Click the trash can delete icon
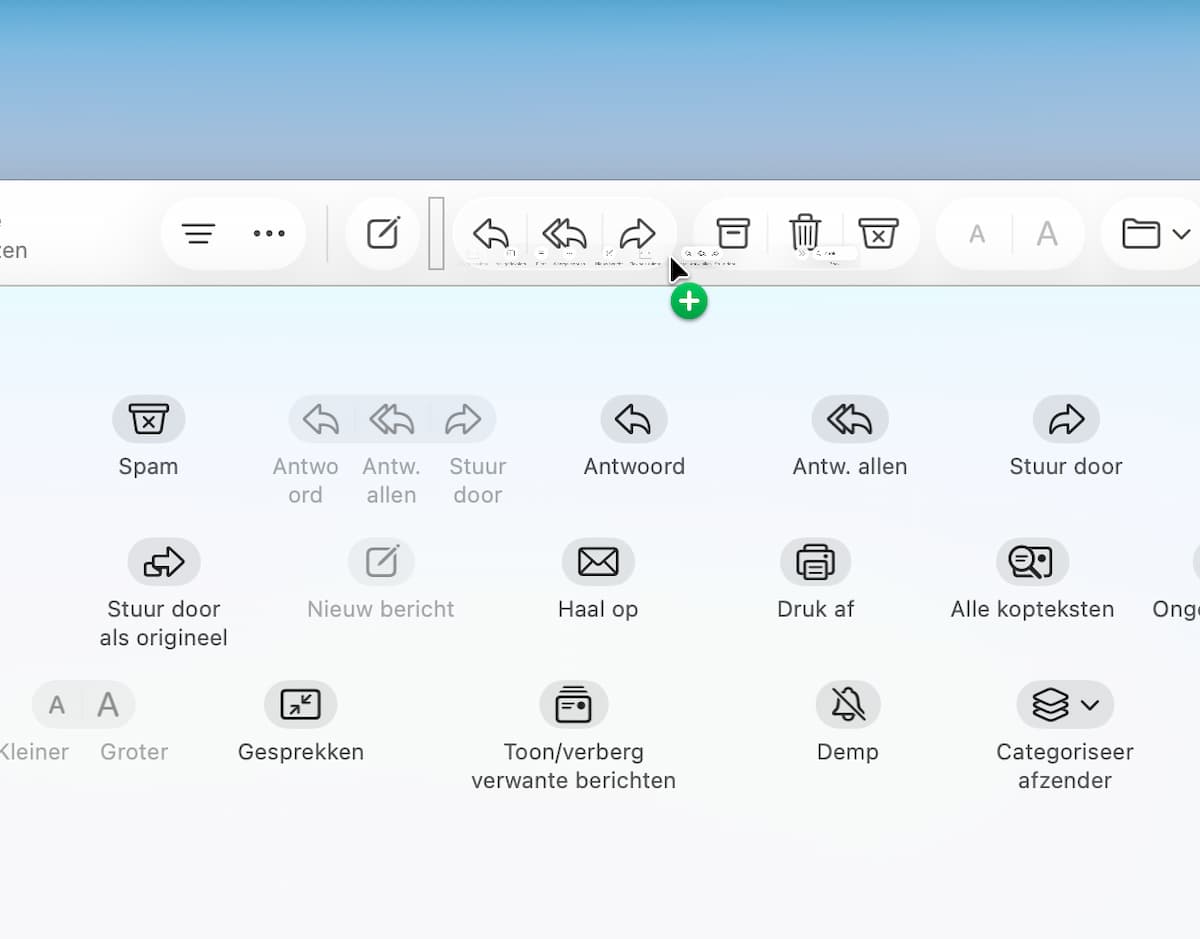Image resolution: width=1200 pixels, height=939 pixels. click(805, 234)
